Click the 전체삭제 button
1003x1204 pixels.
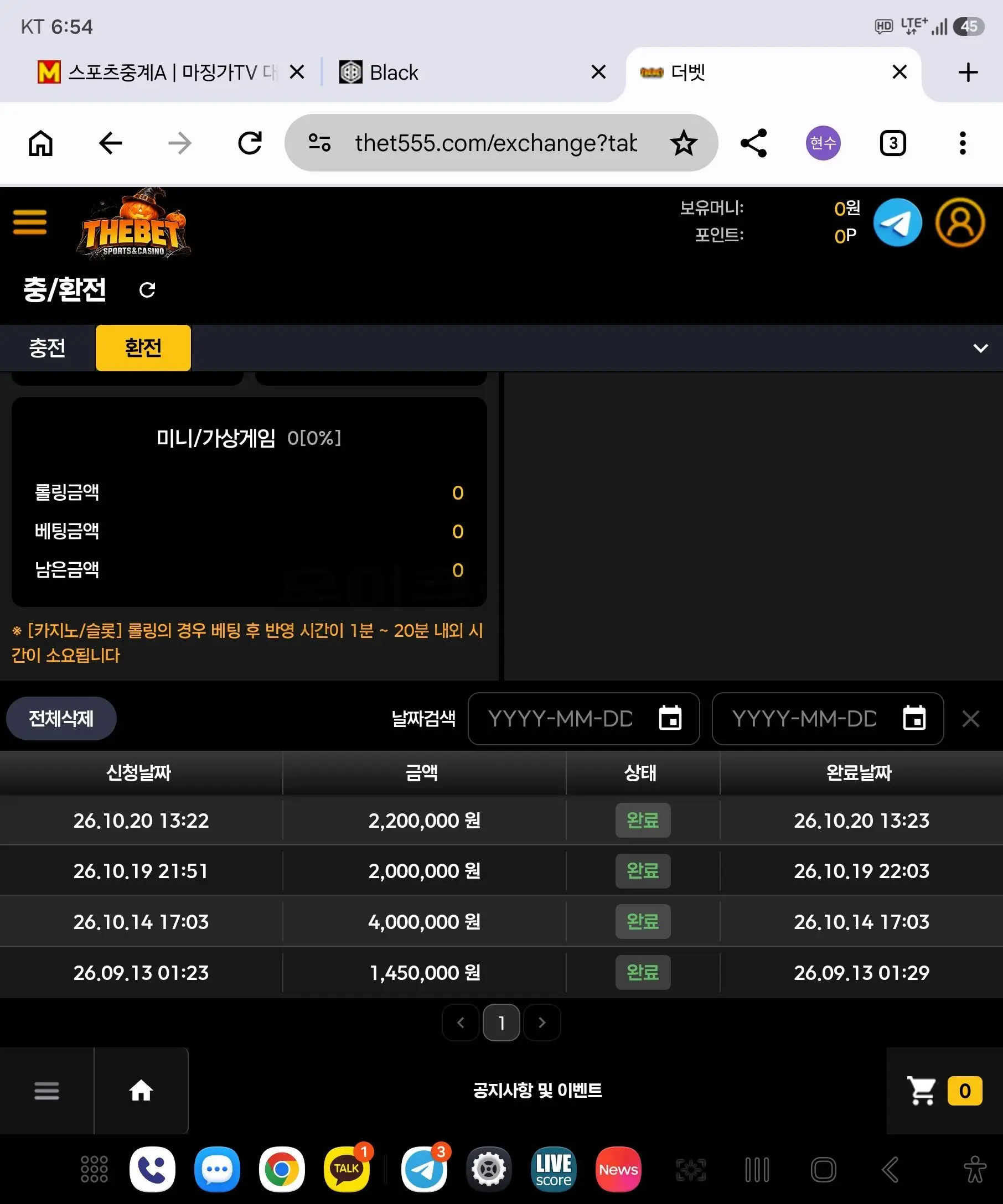pos(61,718)
